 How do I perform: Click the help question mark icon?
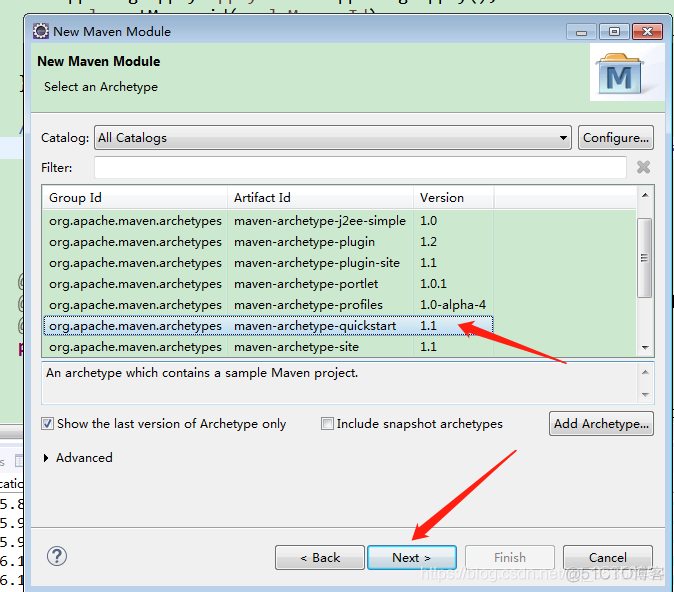point(57,556)
